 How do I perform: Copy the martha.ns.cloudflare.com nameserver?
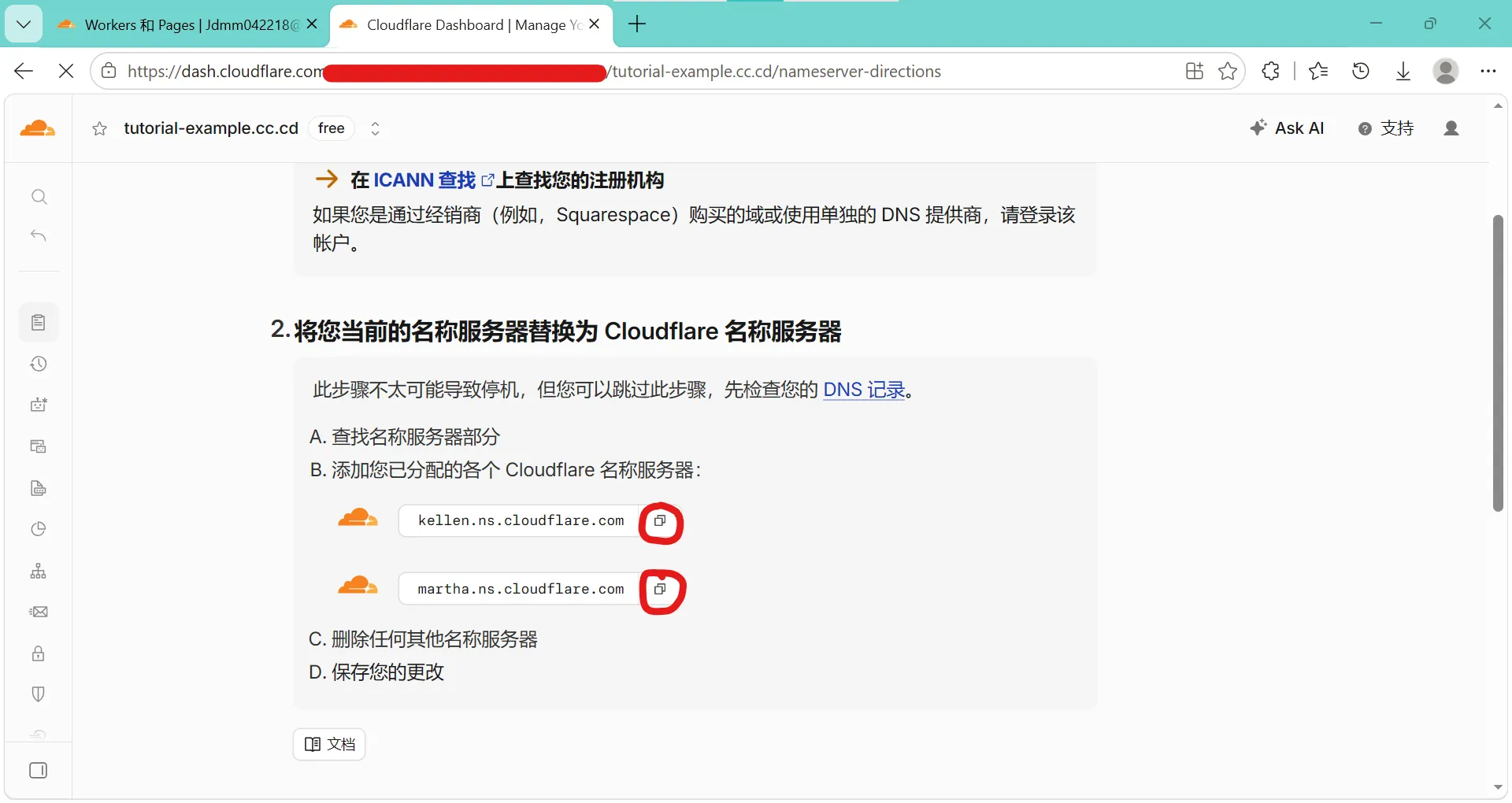coord(660,589)
